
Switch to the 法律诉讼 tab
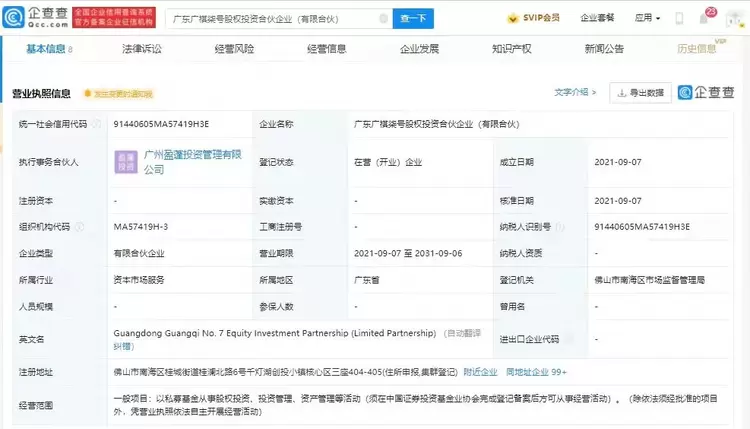(x=142, y=49)
